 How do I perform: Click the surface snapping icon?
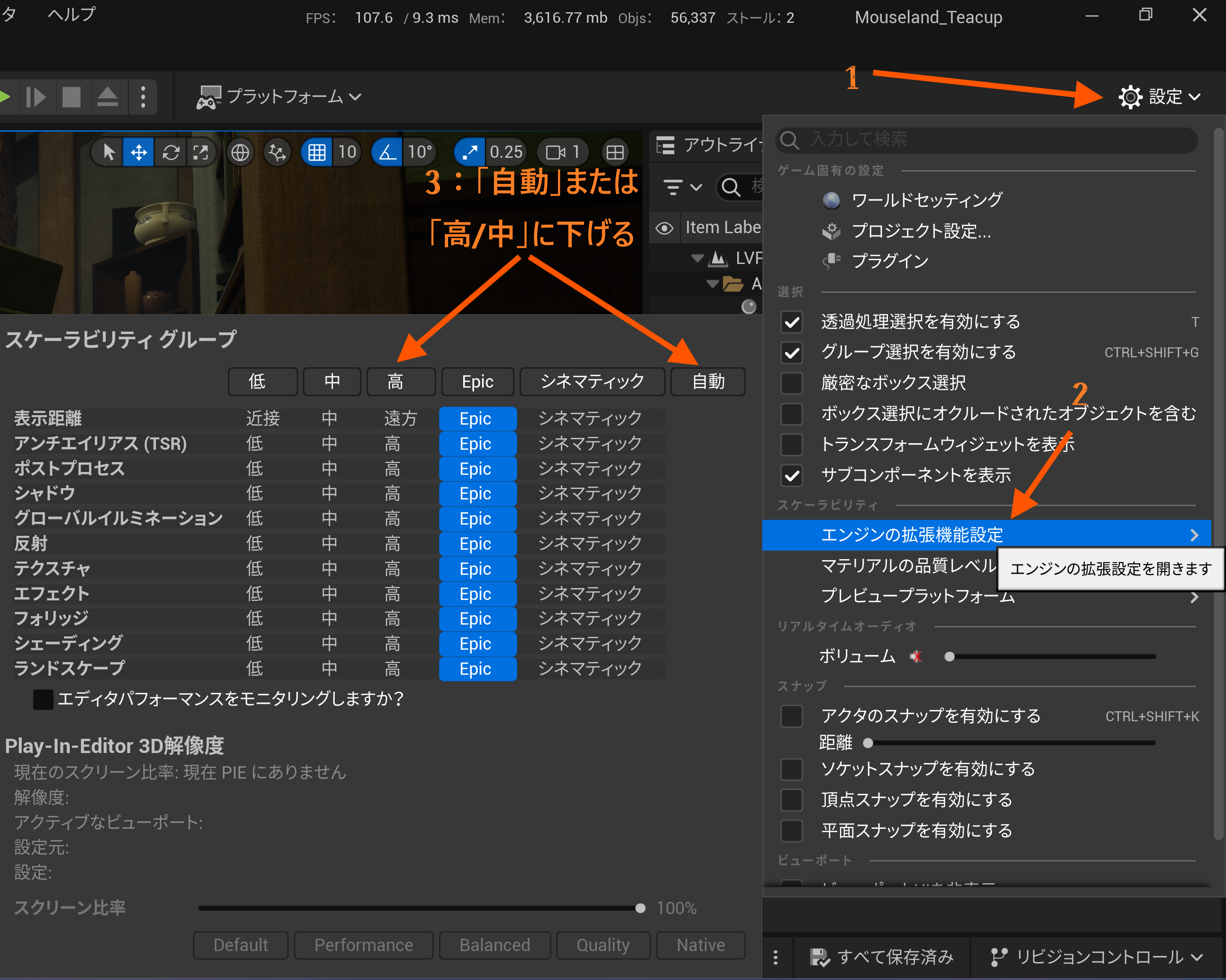(277, 152)
